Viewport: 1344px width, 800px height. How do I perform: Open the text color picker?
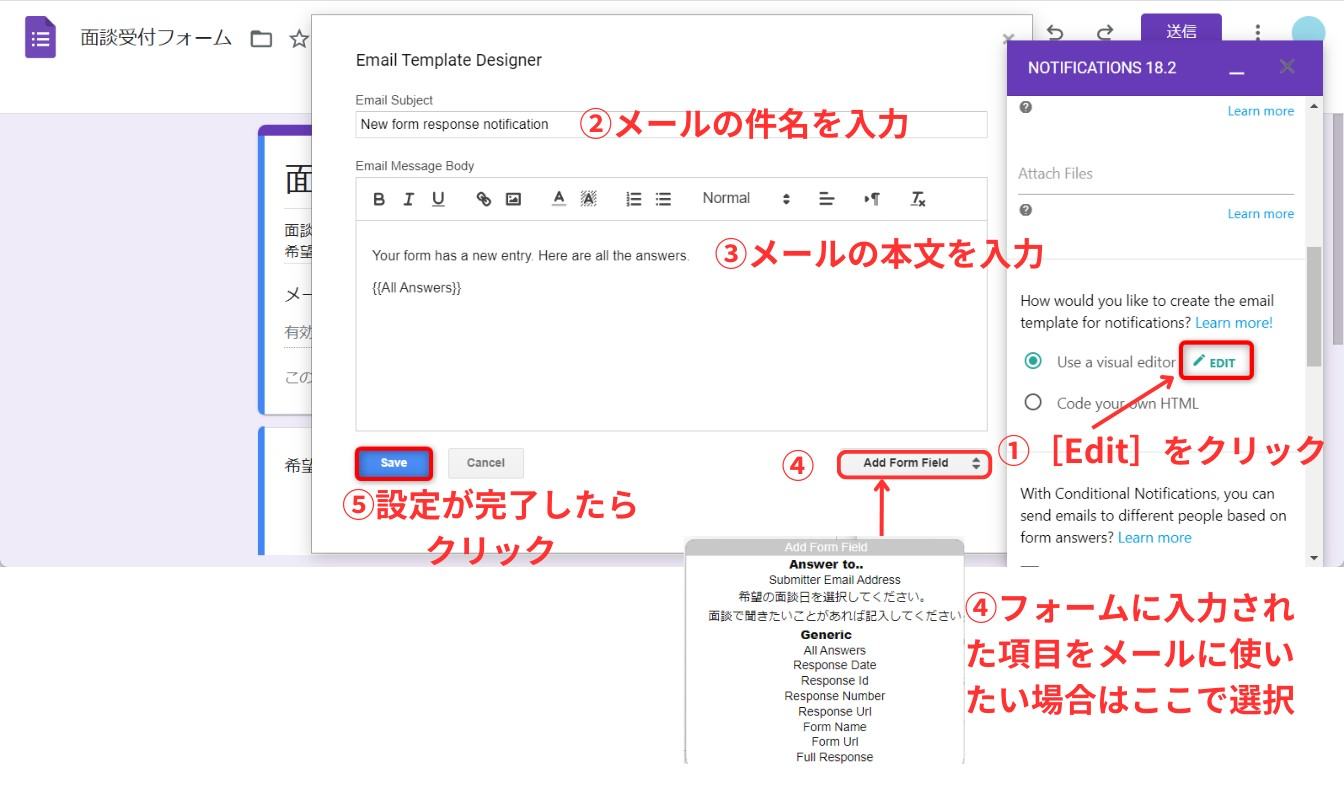coord(559,199)
